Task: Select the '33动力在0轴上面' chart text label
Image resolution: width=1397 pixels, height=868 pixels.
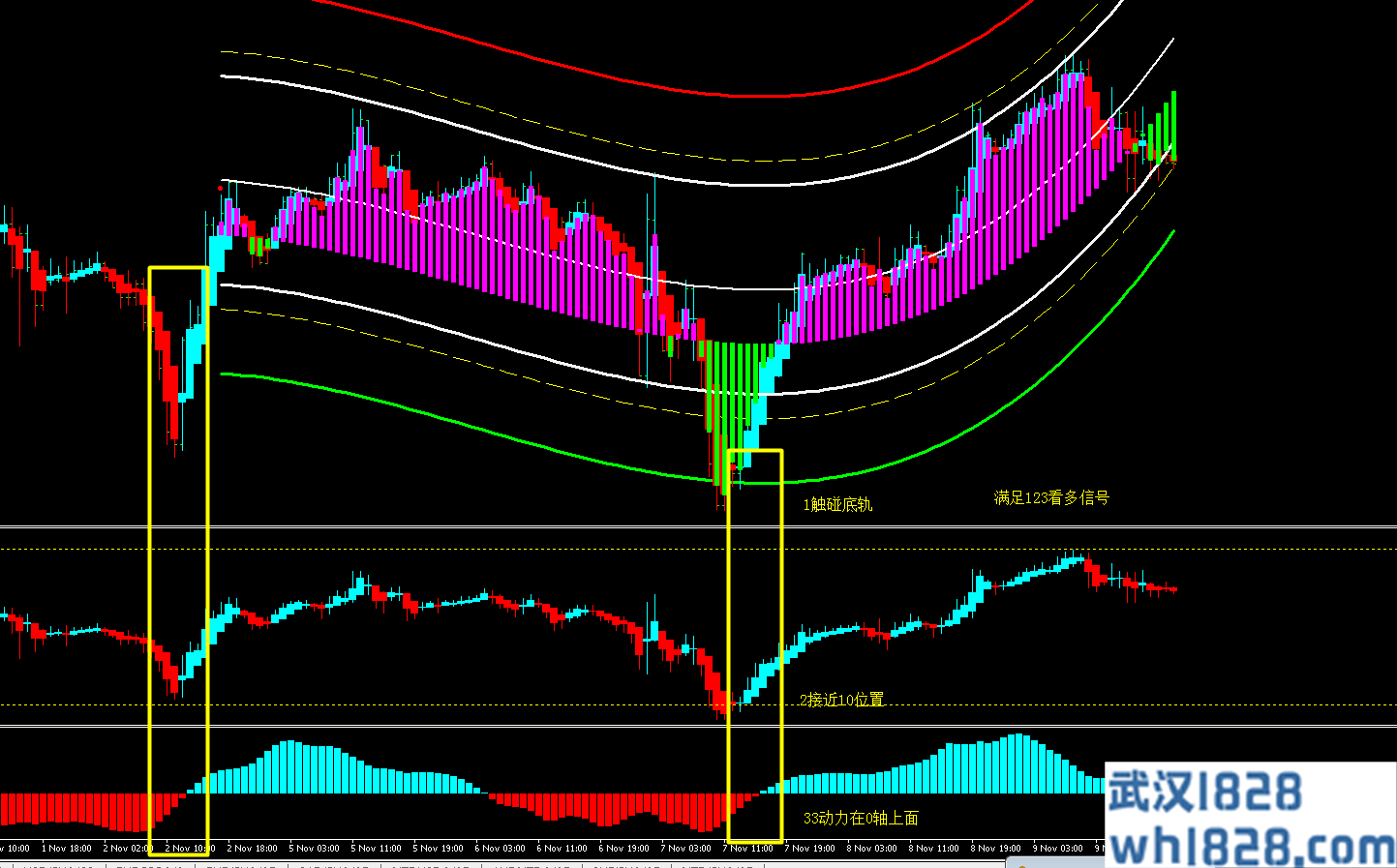Action: click(861, 819)
